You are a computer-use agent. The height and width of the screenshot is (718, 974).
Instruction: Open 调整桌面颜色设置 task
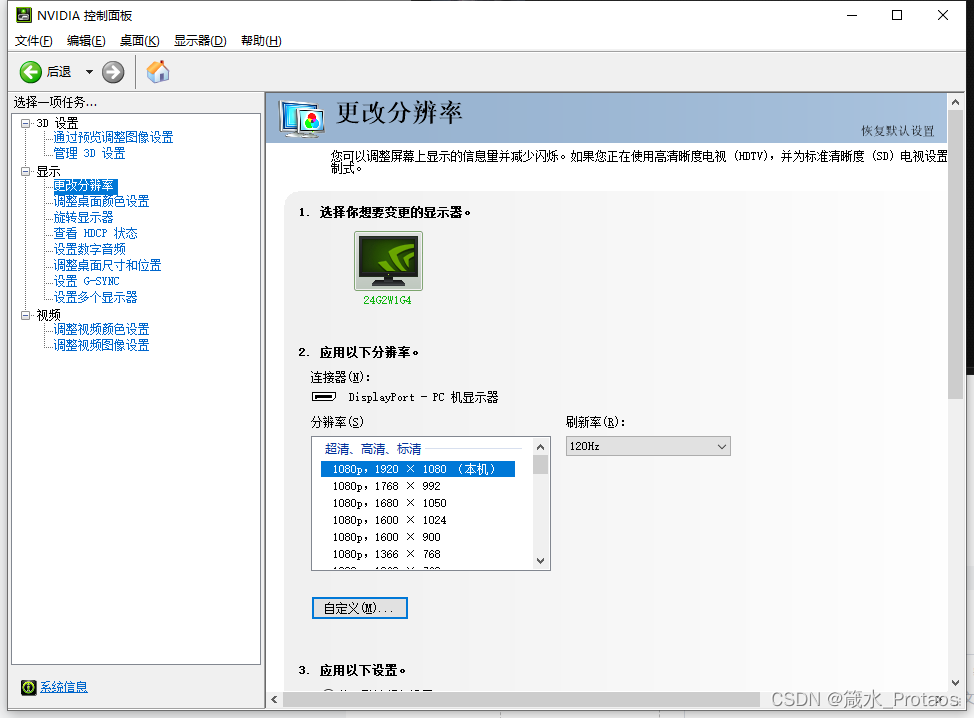101,201
